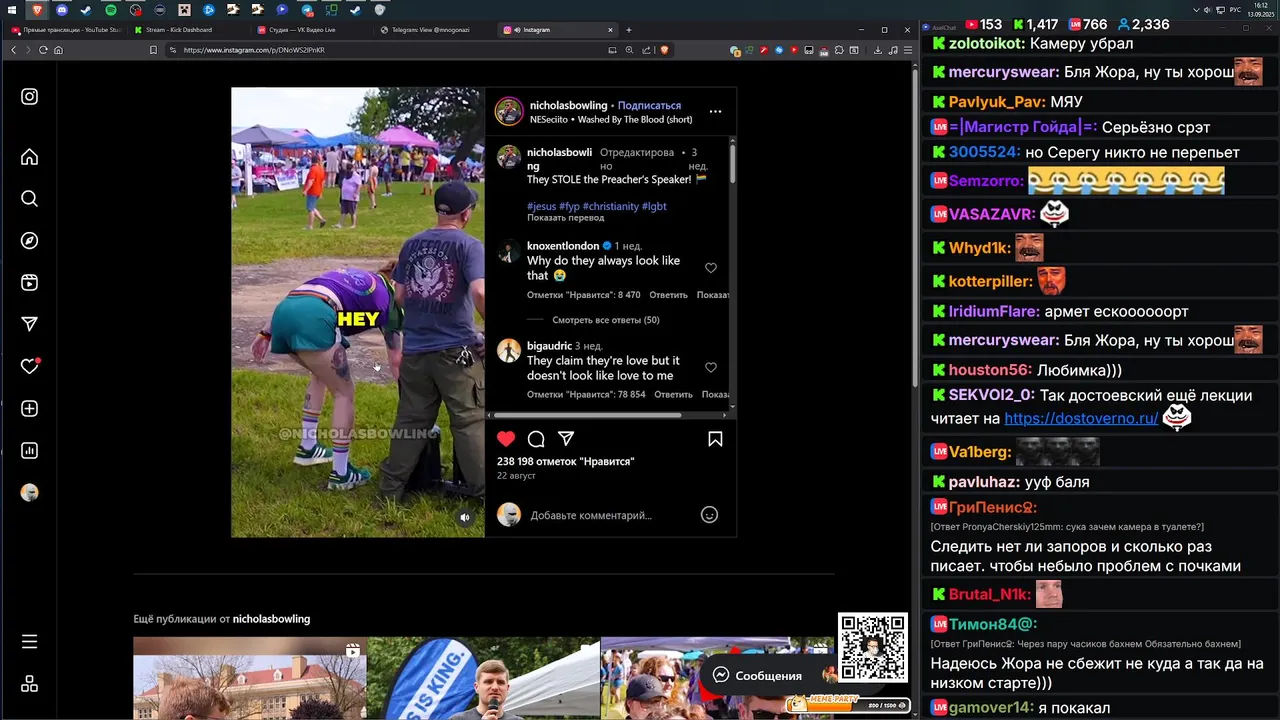
Task: Click browser home button
Action: (x=58, y=50)
